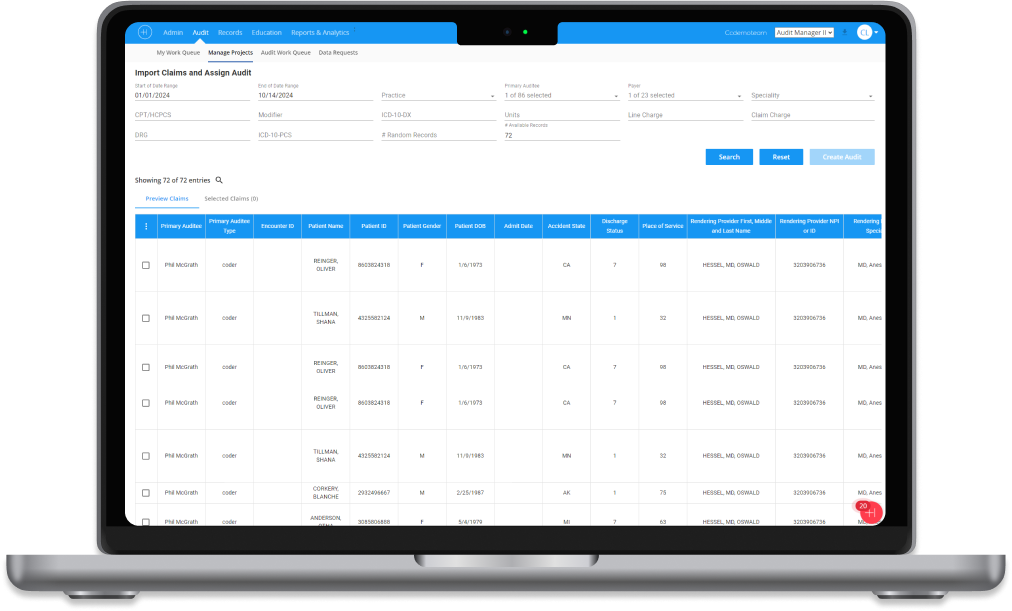Check the first claim row checkbox

146,265
